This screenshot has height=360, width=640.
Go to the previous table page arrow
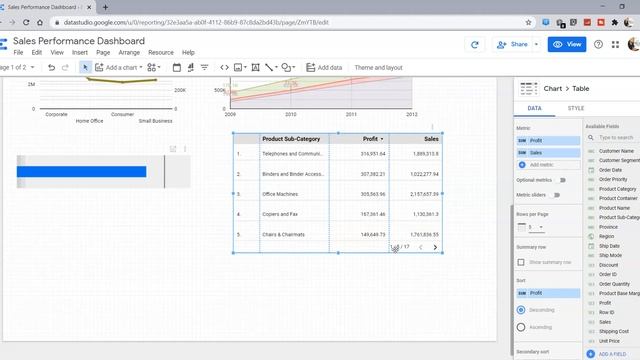click(421, 247)
